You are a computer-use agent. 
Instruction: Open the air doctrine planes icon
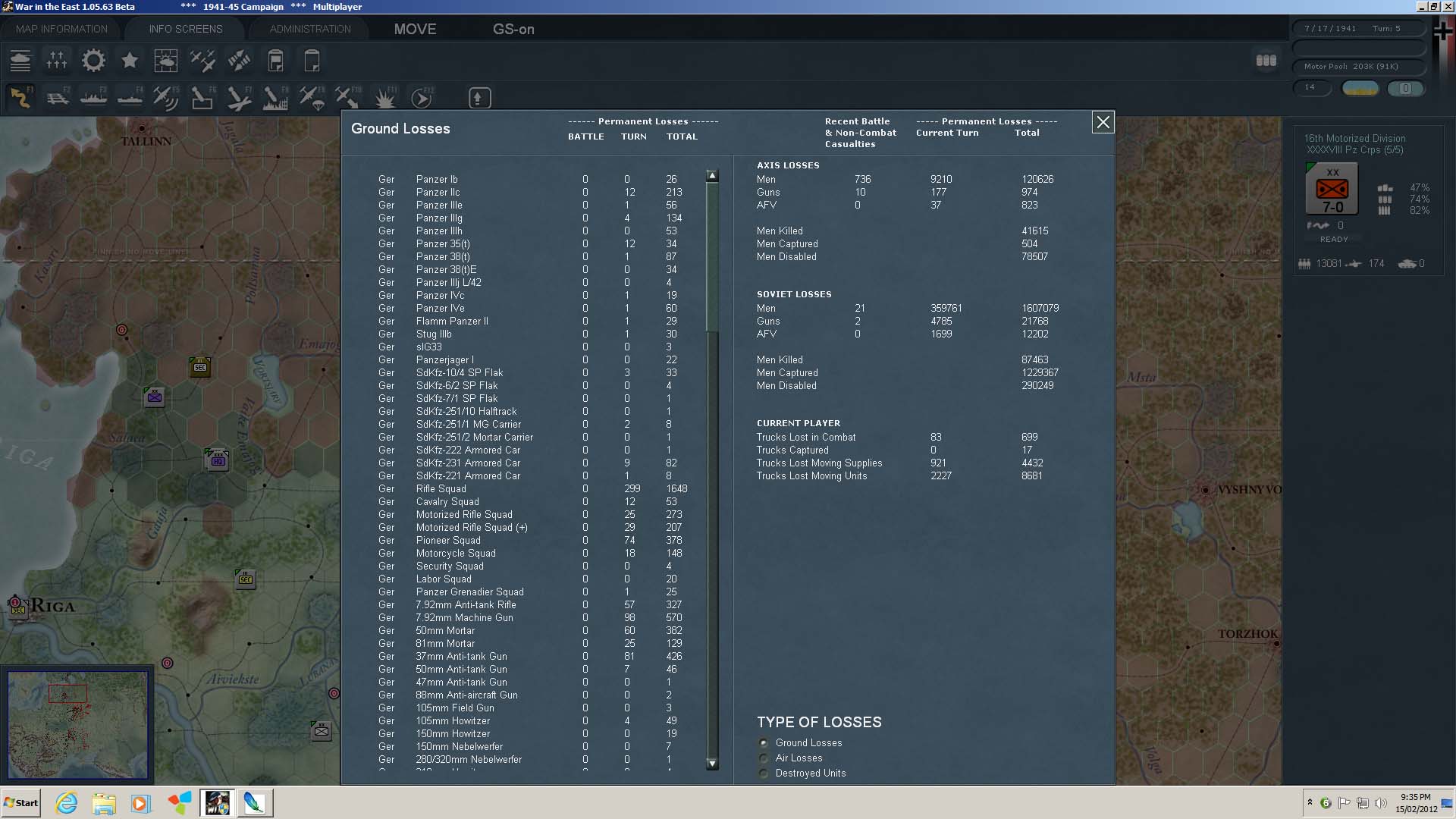202,61
